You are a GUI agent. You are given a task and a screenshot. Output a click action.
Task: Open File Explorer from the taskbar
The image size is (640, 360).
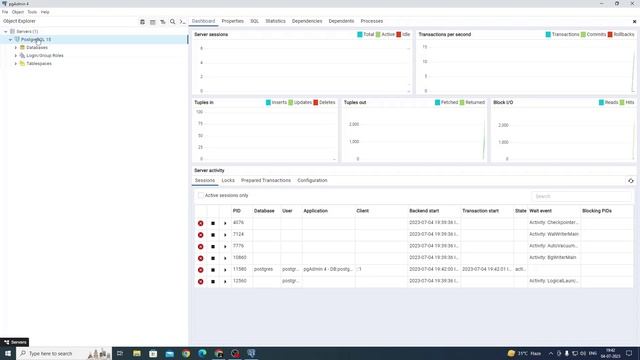pos(137,353)
